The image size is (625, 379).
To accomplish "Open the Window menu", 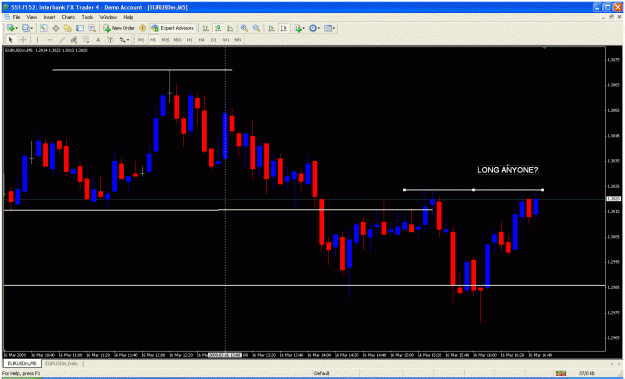I will [108, 18].
